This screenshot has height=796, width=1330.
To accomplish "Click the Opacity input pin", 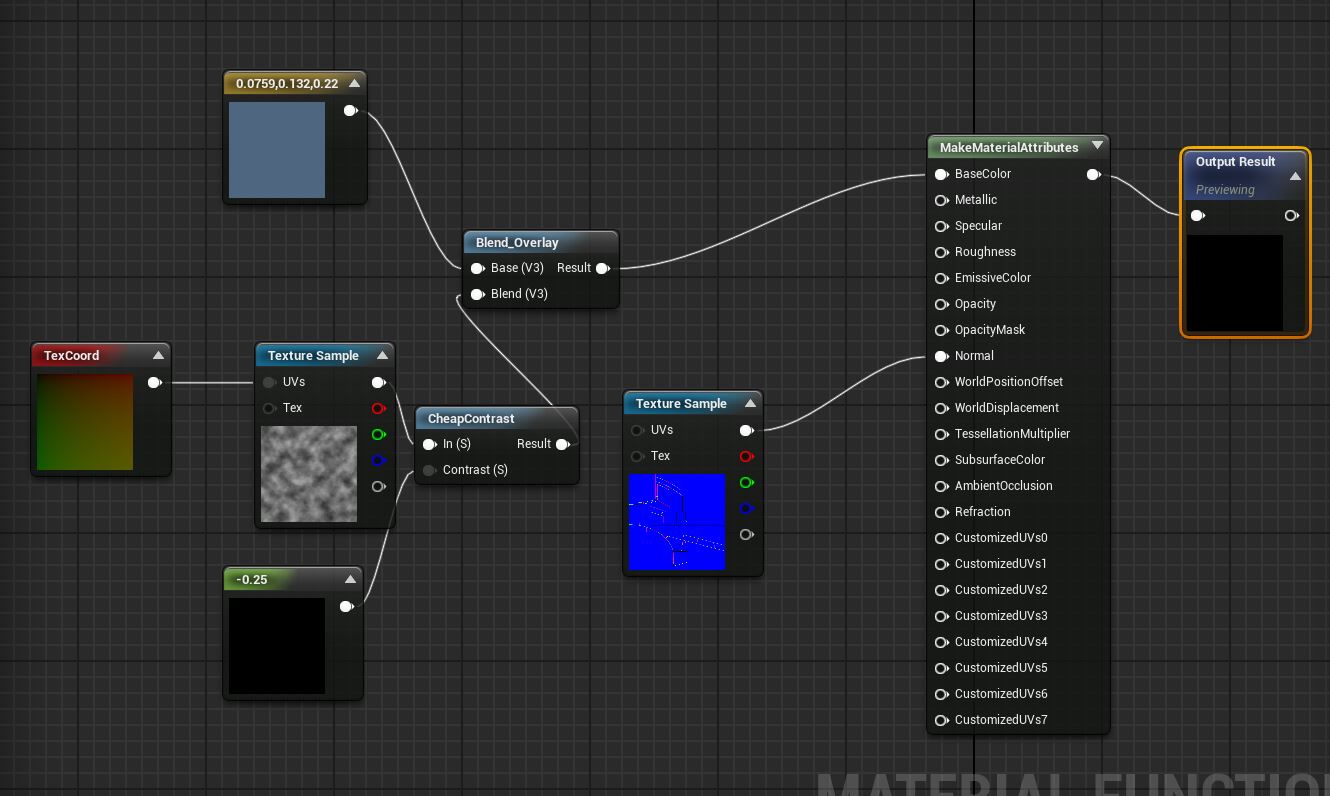I will 941,304.
